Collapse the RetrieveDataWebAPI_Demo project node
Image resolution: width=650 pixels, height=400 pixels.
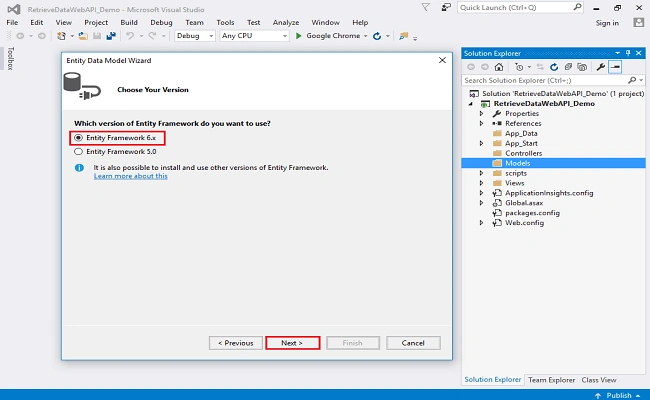click(x=471, y=104)
